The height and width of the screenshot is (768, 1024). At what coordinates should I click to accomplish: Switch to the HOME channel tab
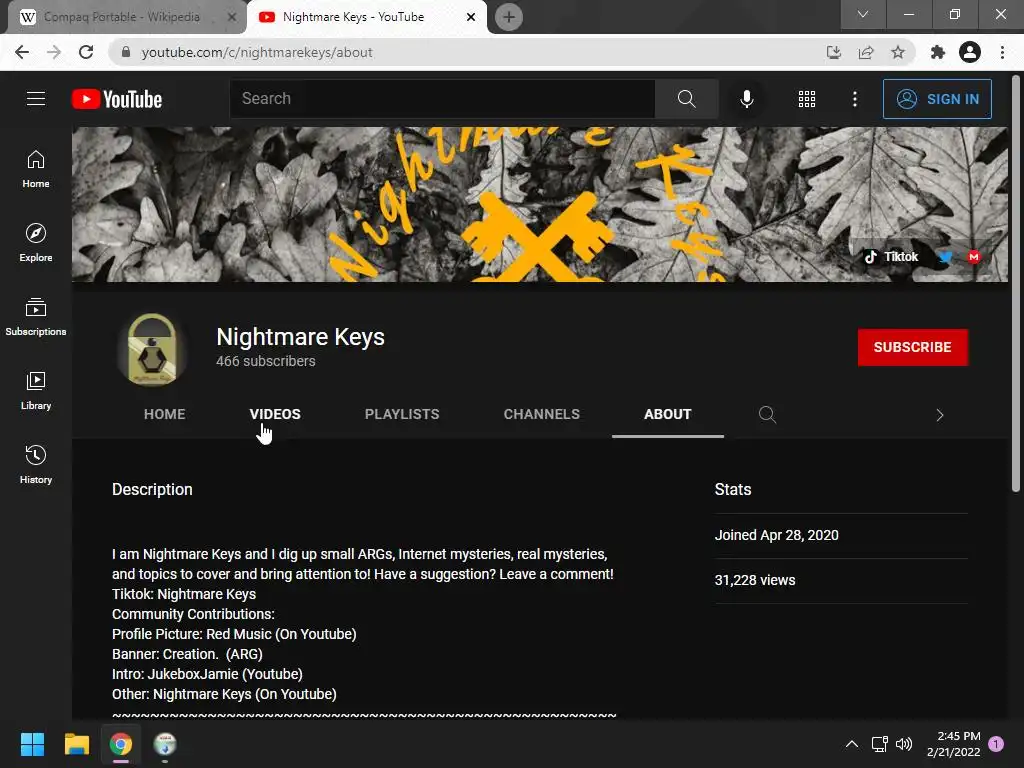165,414
